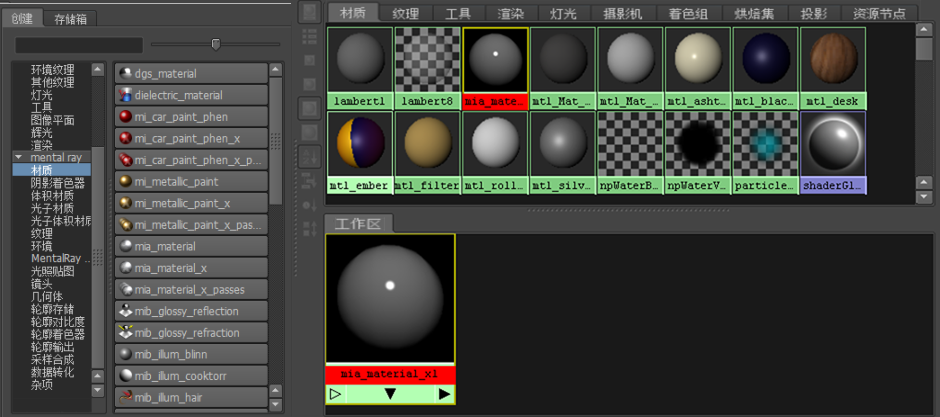The height and width of the screenshot is (417, 940).
Task: Select 环境纹理 in the category tree
Action: [x=52, y=70]
